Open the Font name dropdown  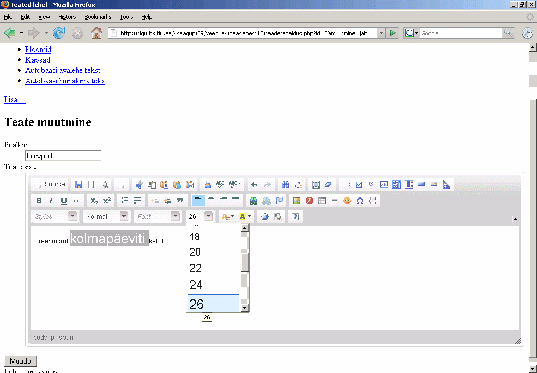[x=157, y=216]
